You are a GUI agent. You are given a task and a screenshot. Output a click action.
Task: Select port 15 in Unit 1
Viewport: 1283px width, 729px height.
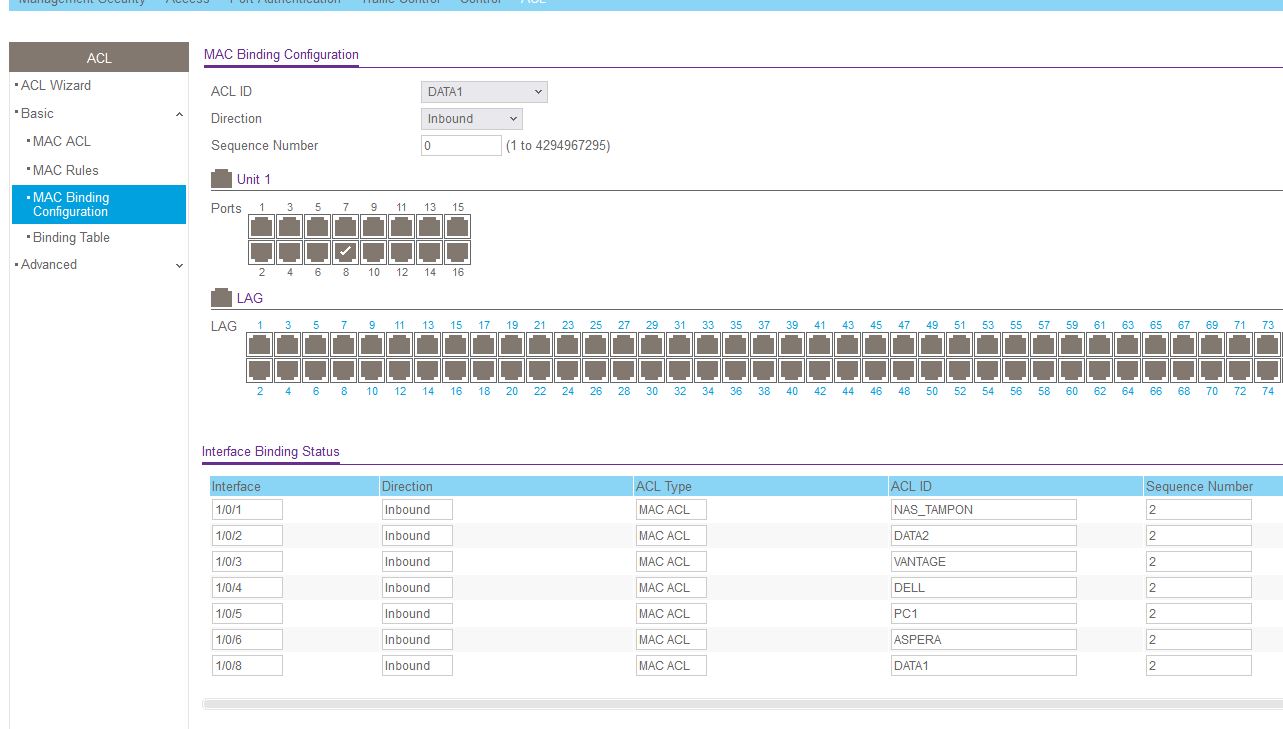click(x=458, y=227)
